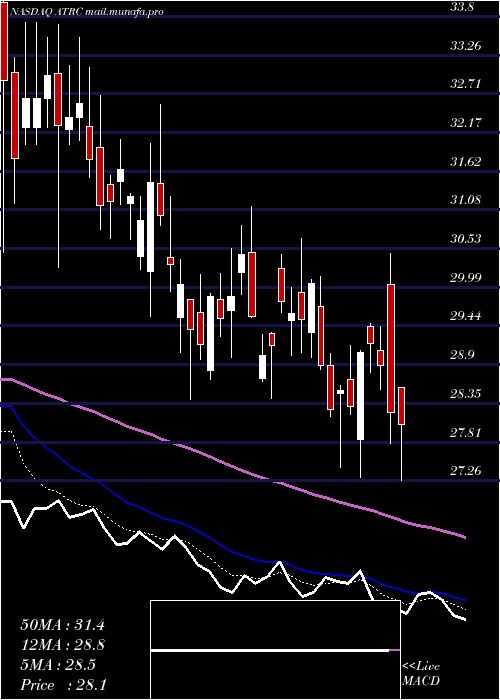
Task: Click the 31.08 price axis label
Action: (x=466, y=200)
